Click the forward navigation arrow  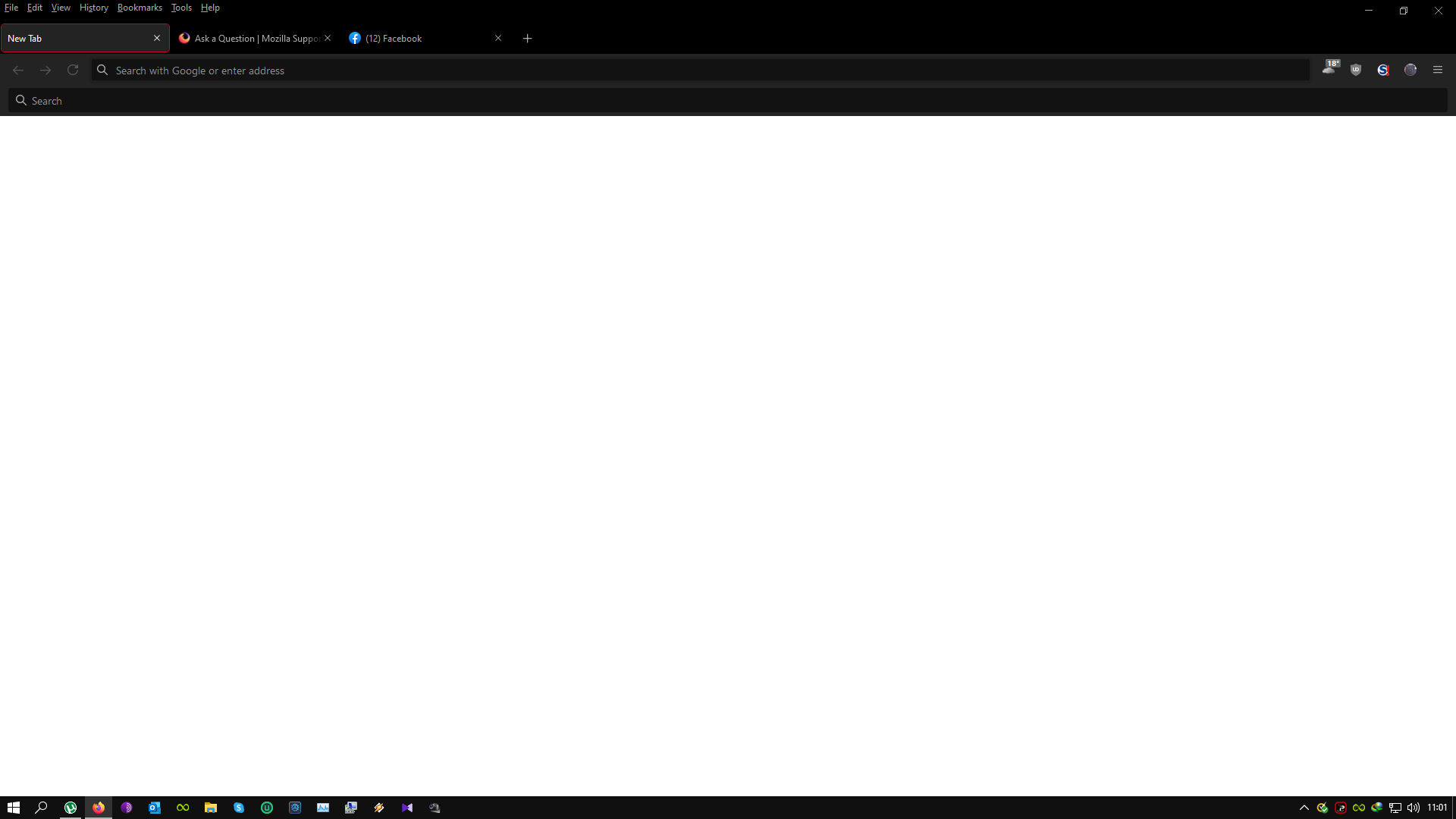(x=45, y=70)
